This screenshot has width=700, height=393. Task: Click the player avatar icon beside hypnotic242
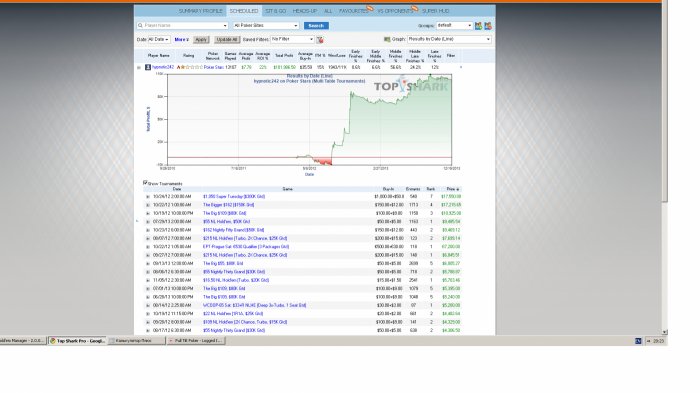[148, 67]
